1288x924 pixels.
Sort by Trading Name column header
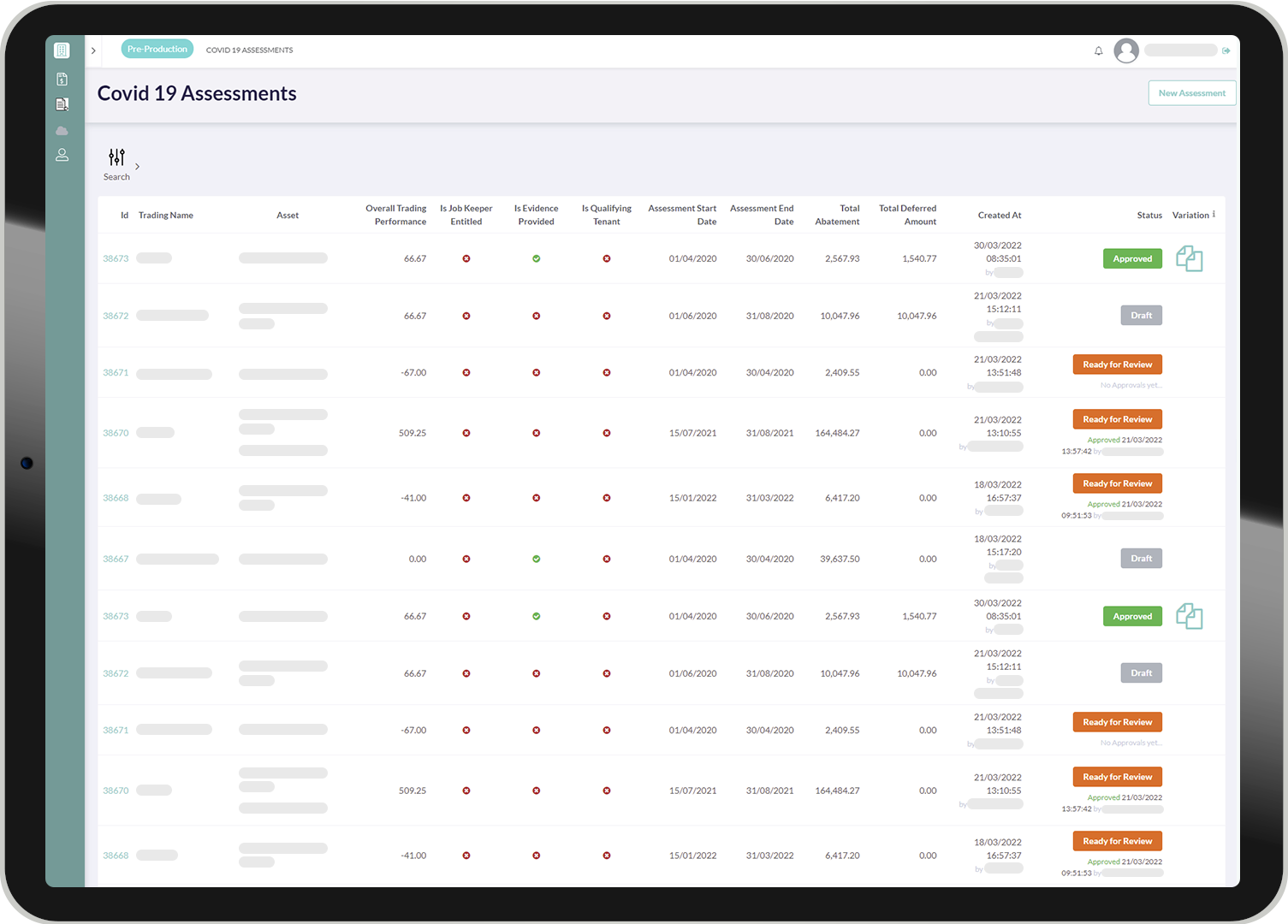(166, 216)
